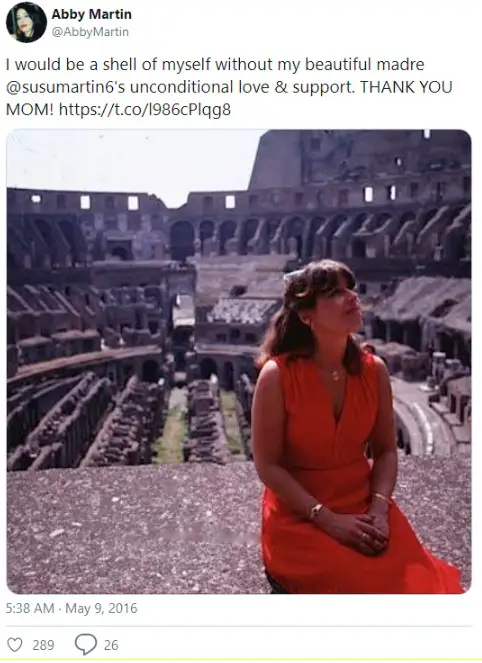Open the Abby Martin display name

91,14
